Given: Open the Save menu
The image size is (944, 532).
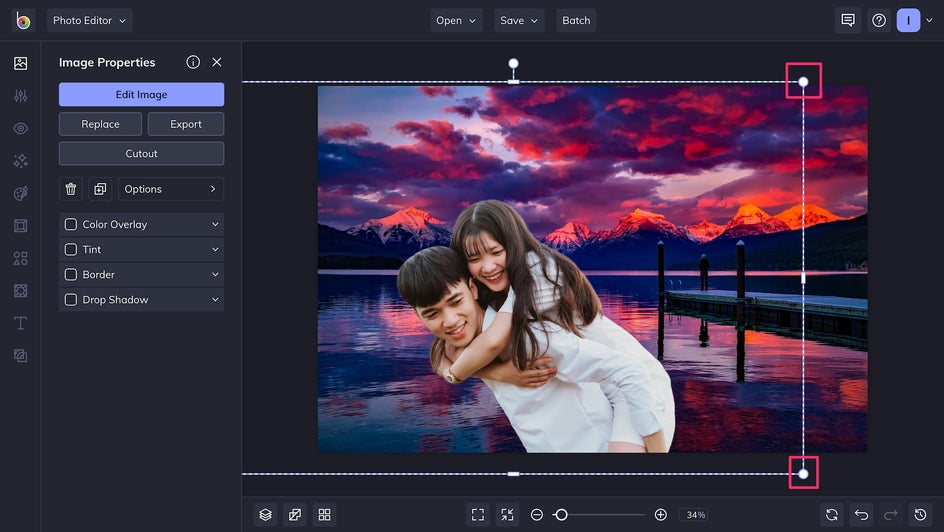Looking at the screenshot, I should (518, 20).
